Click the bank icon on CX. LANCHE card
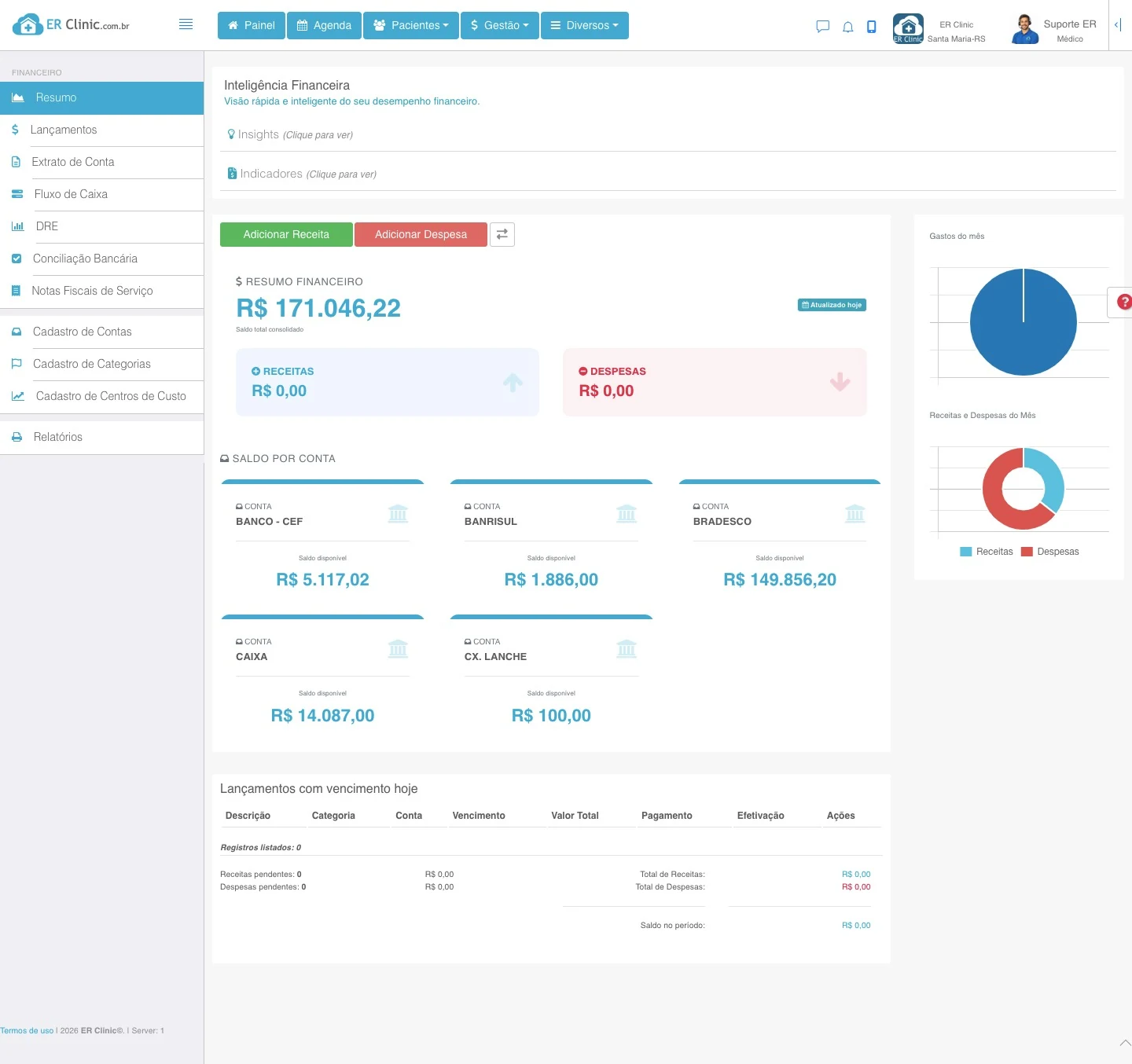 pos(627,649)
